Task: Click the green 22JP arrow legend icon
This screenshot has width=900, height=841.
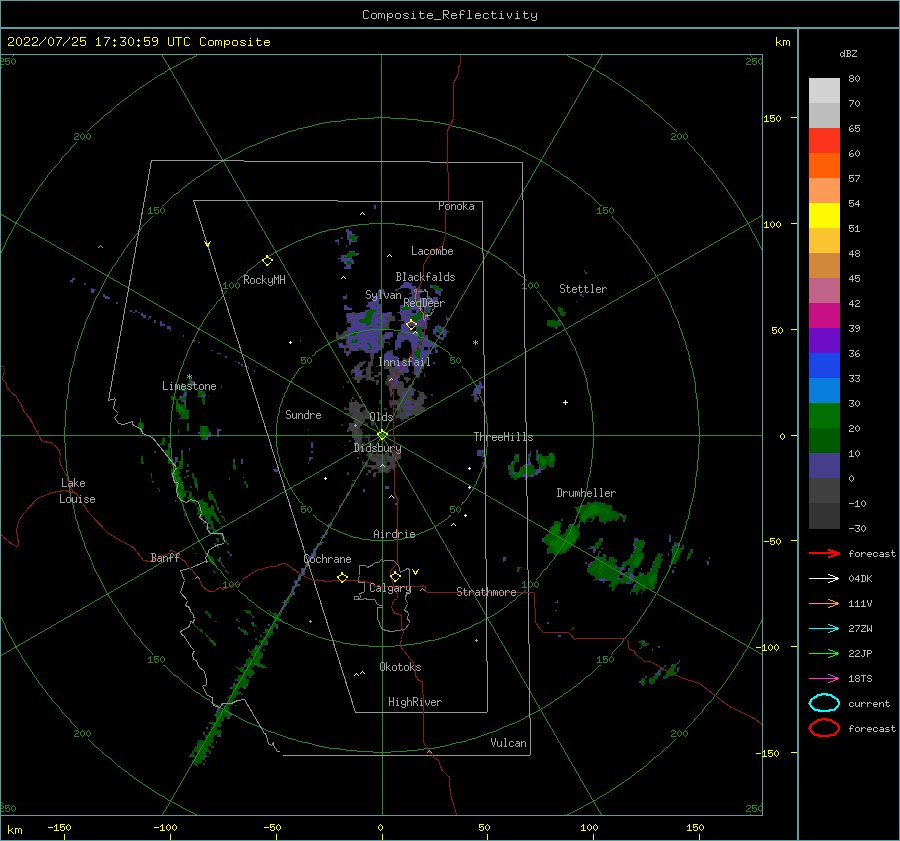Action: [x=824, y=653]
